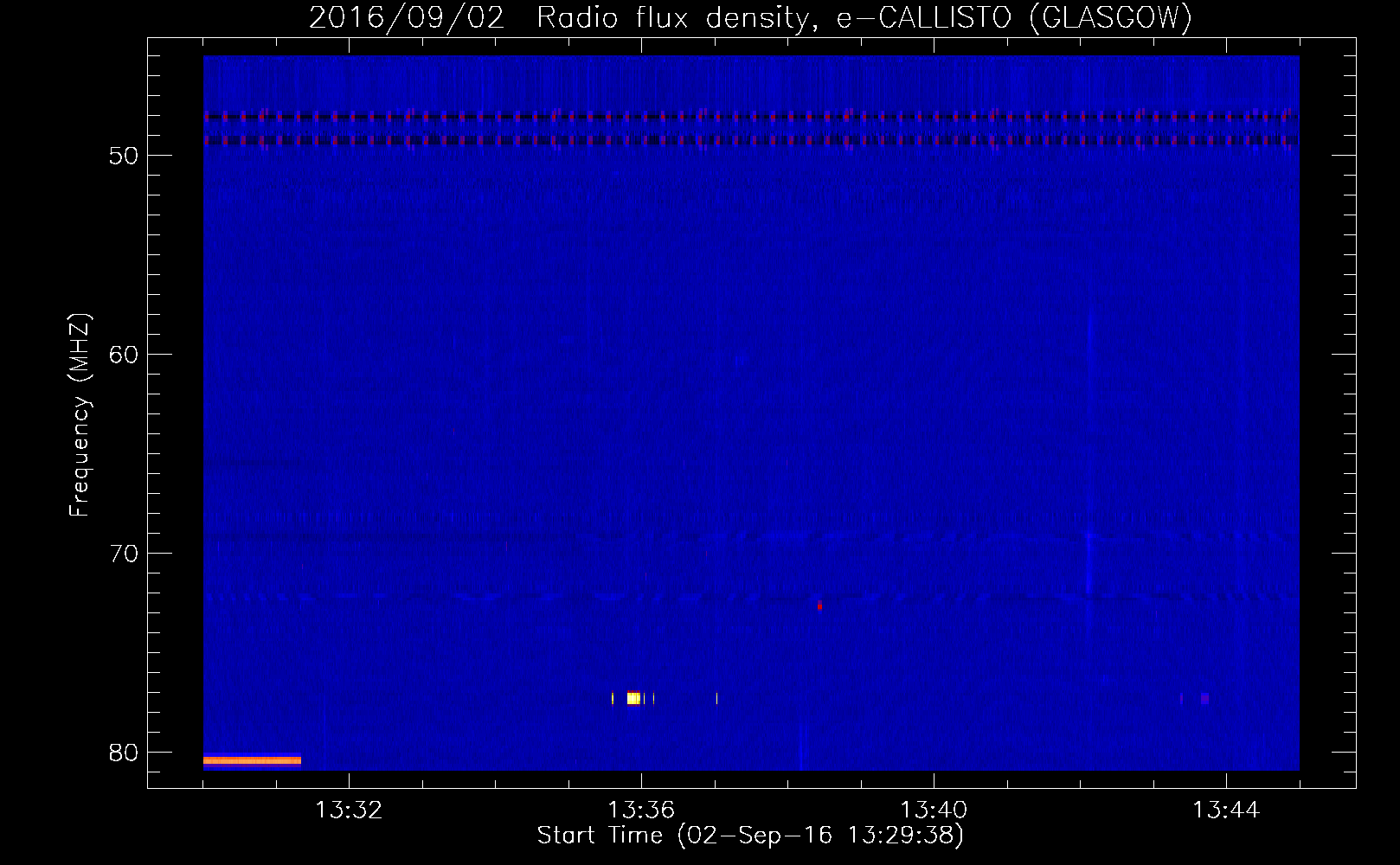Click the 13:32 time tick label
This screenshot has height=865, width=1400.
point(349,811)
